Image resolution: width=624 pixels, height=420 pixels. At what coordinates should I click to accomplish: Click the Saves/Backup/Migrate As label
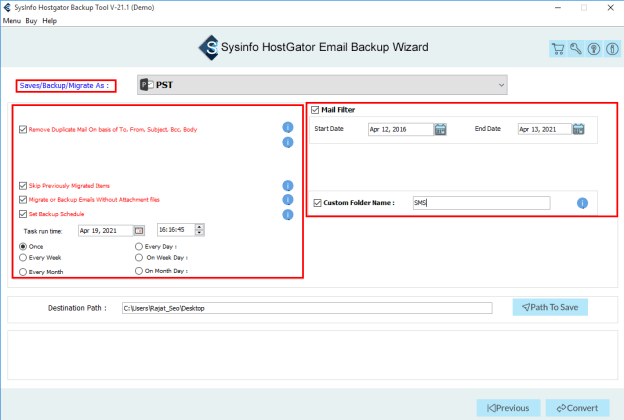point(66,86)
